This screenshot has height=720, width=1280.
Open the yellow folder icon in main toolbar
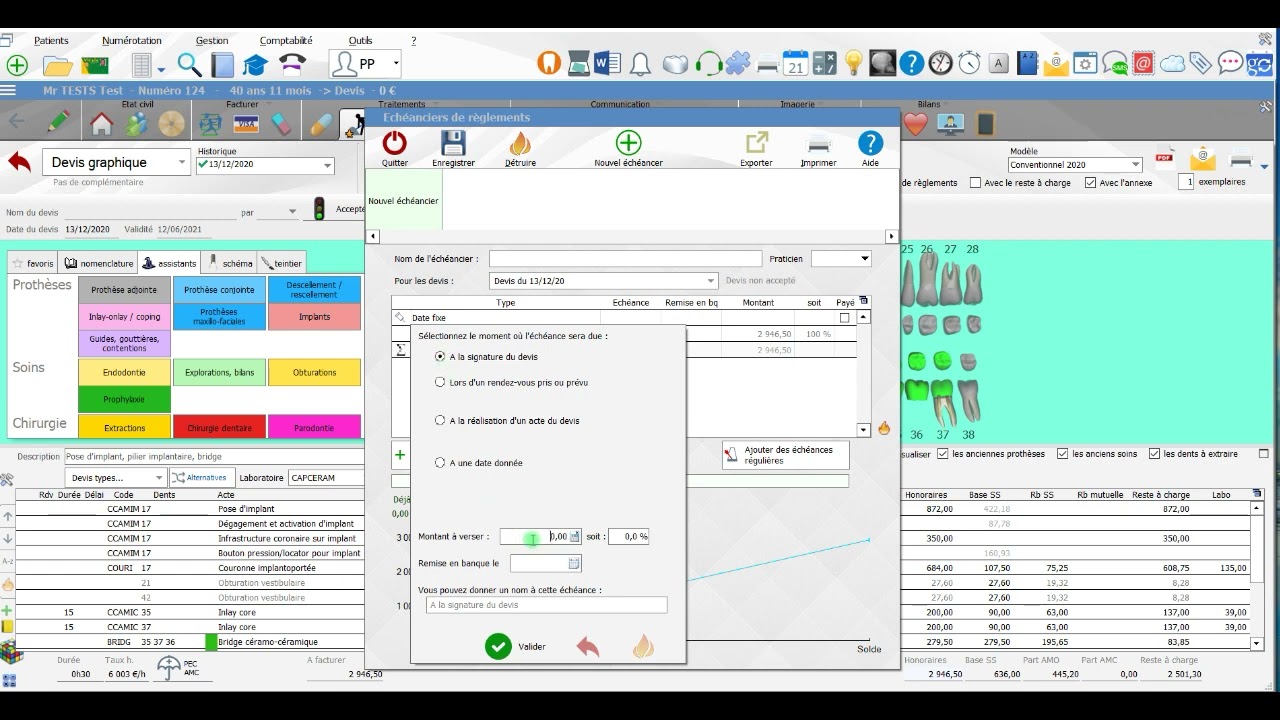[x=57, y=66]
